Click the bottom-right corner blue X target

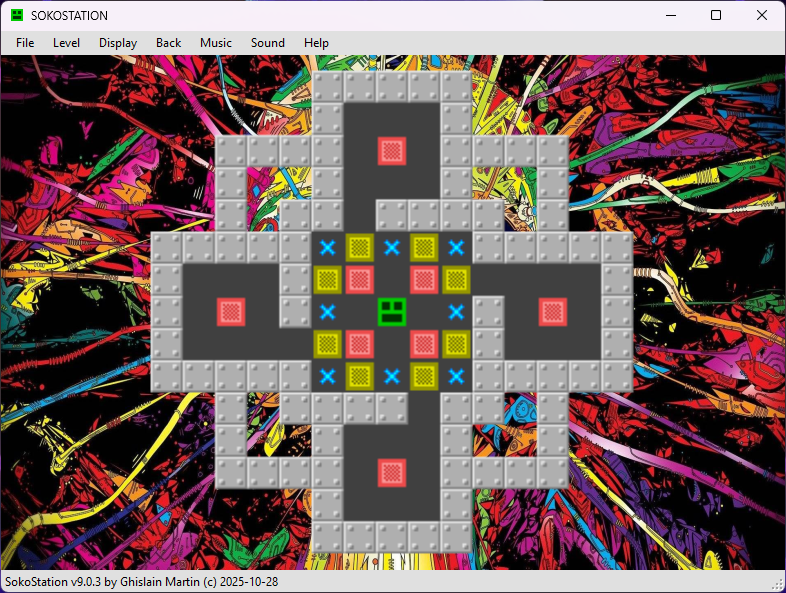click(456, 376)
